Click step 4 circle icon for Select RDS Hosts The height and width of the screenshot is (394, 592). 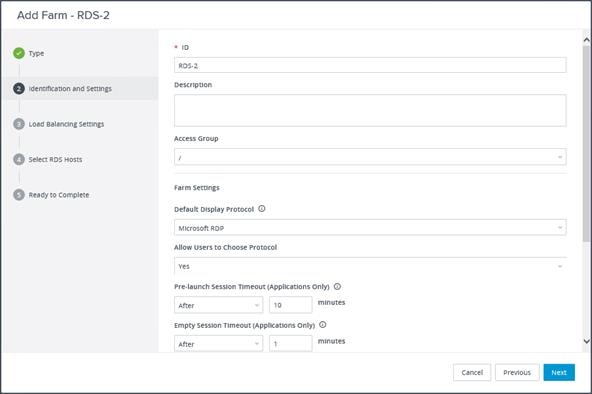19,159
